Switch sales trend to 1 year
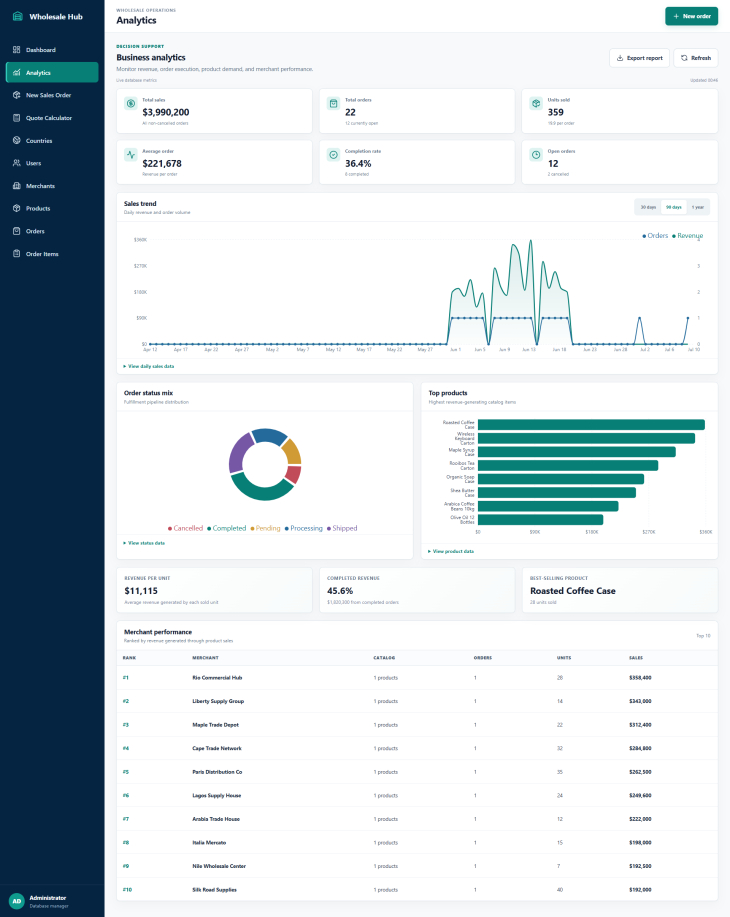The width and height of the screenshot is (730, 917). click(698, 207)
